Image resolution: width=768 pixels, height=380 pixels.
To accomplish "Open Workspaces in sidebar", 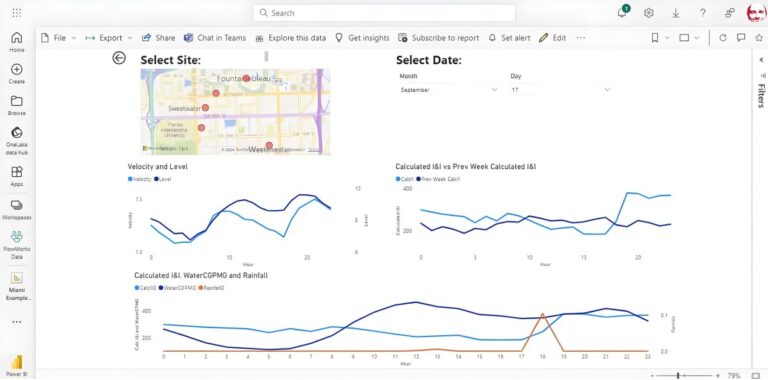I will point(17,210).
